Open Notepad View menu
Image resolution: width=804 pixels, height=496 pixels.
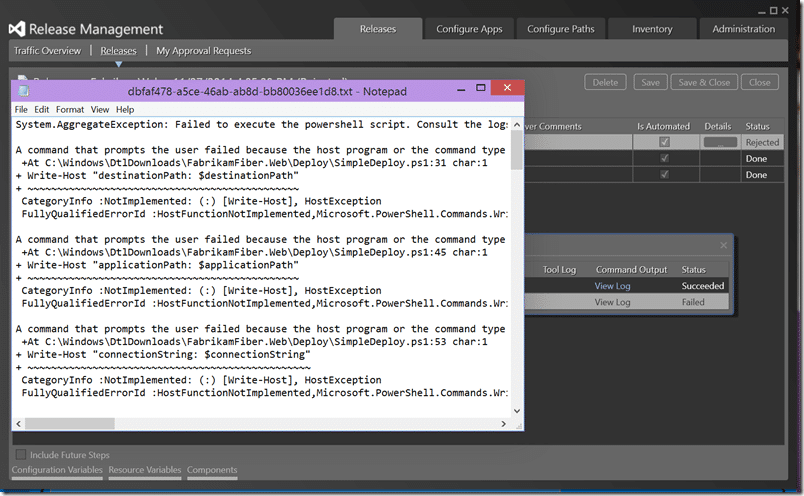[x=100, y=109]
